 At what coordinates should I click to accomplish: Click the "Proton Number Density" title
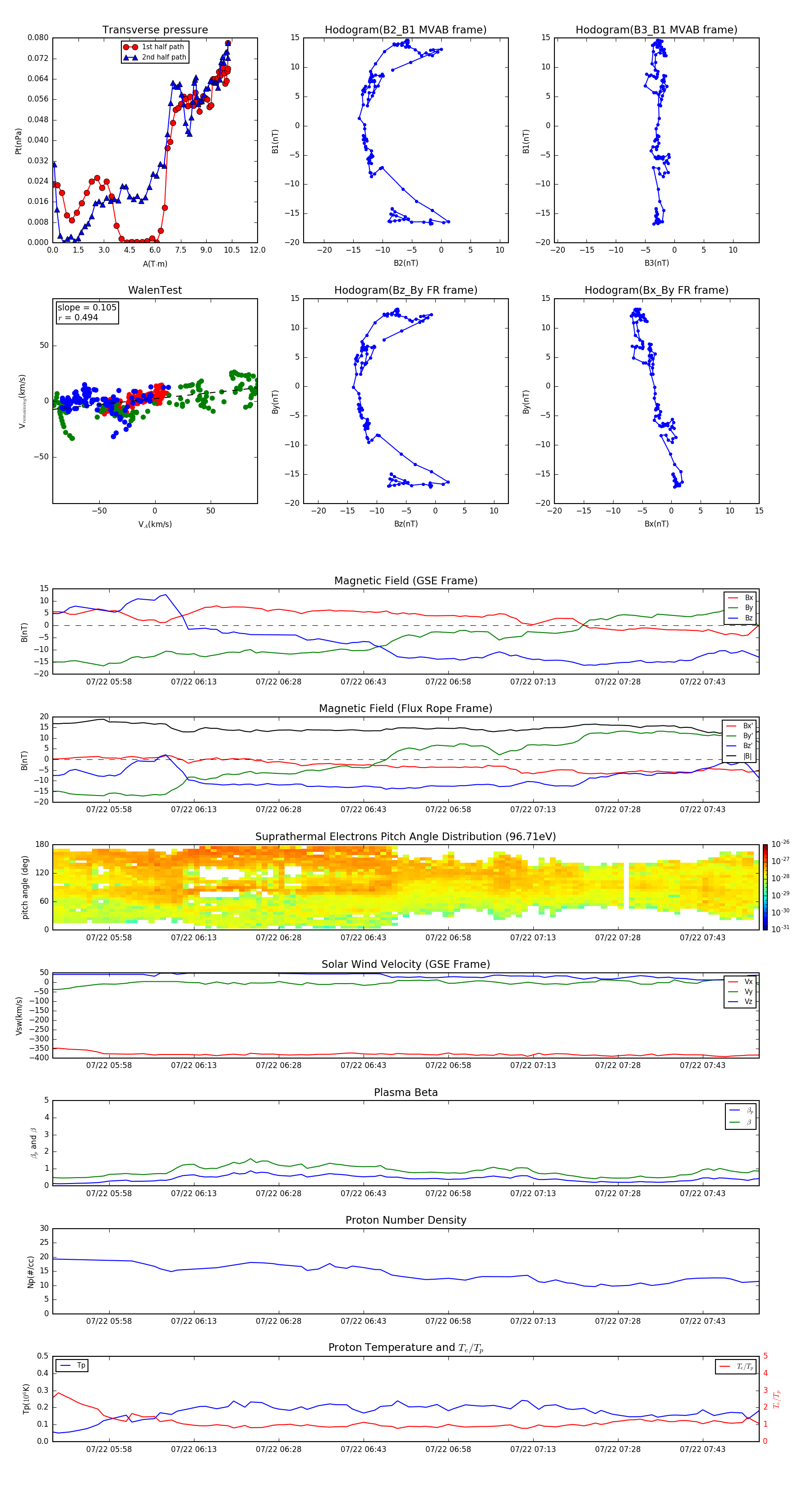(x=406, y=1220)
